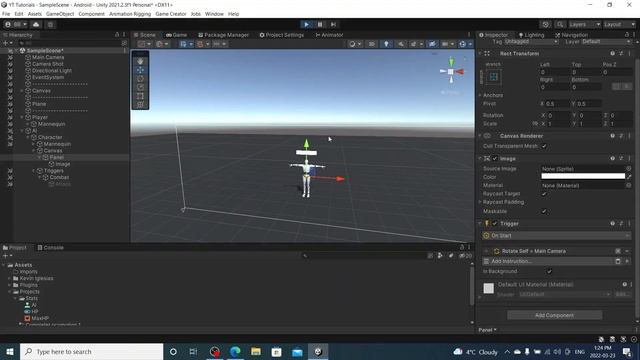Toggle scene lighting lightbulb icon
This screenshot has height=360, width=640.
pyautogui.click(x=386, y=44)
